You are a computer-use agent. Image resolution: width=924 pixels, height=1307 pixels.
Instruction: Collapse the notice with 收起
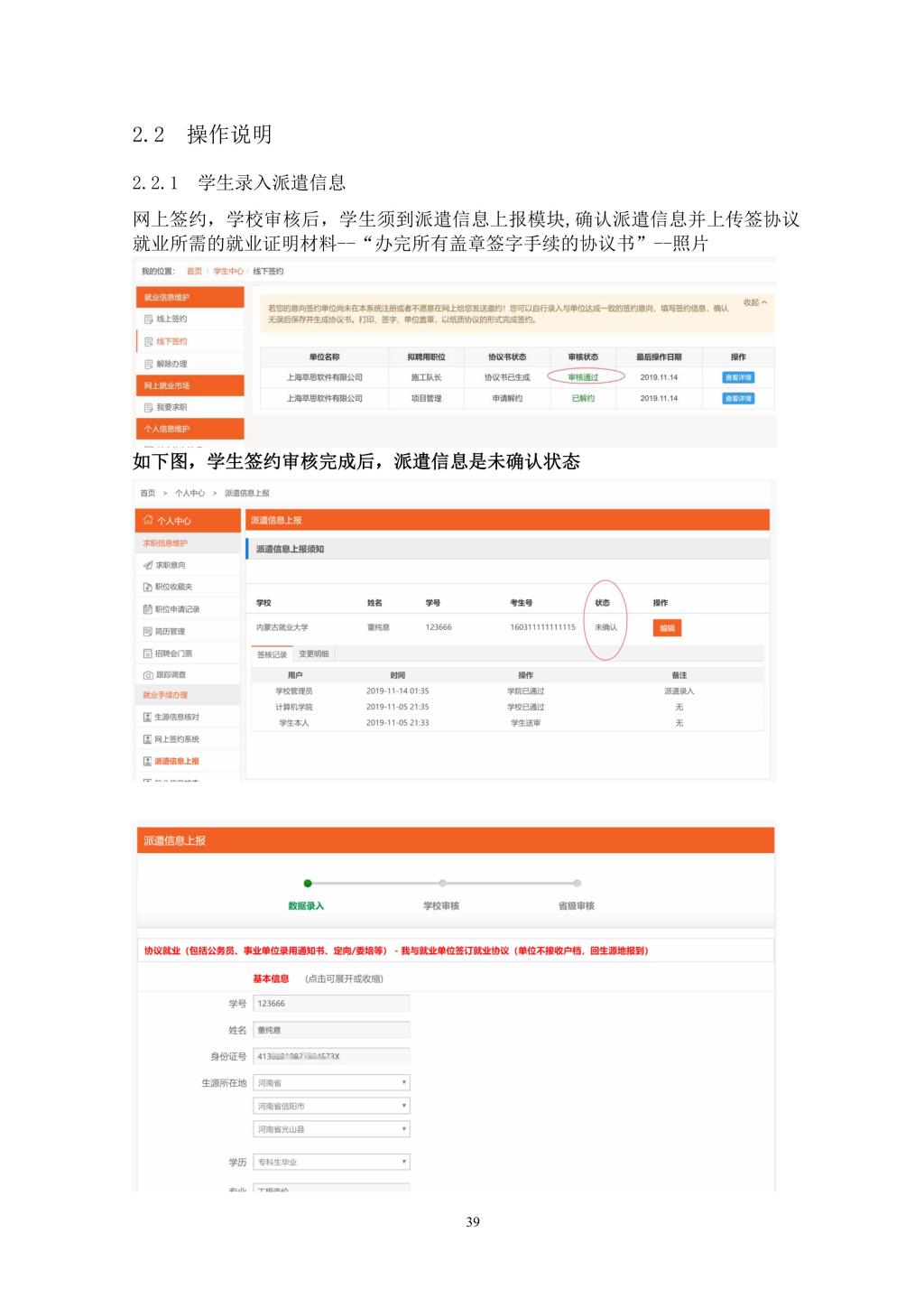754,302
